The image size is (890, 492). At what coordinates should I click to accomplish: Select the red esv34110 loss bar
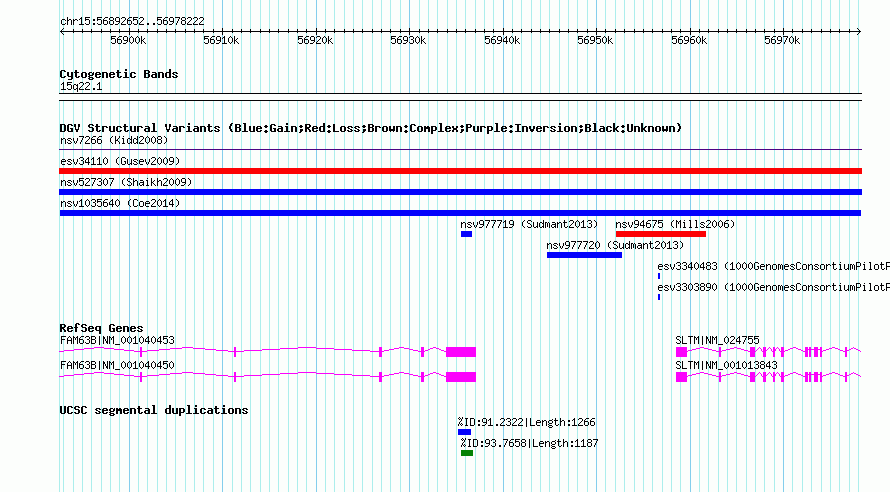pos(460,171)
